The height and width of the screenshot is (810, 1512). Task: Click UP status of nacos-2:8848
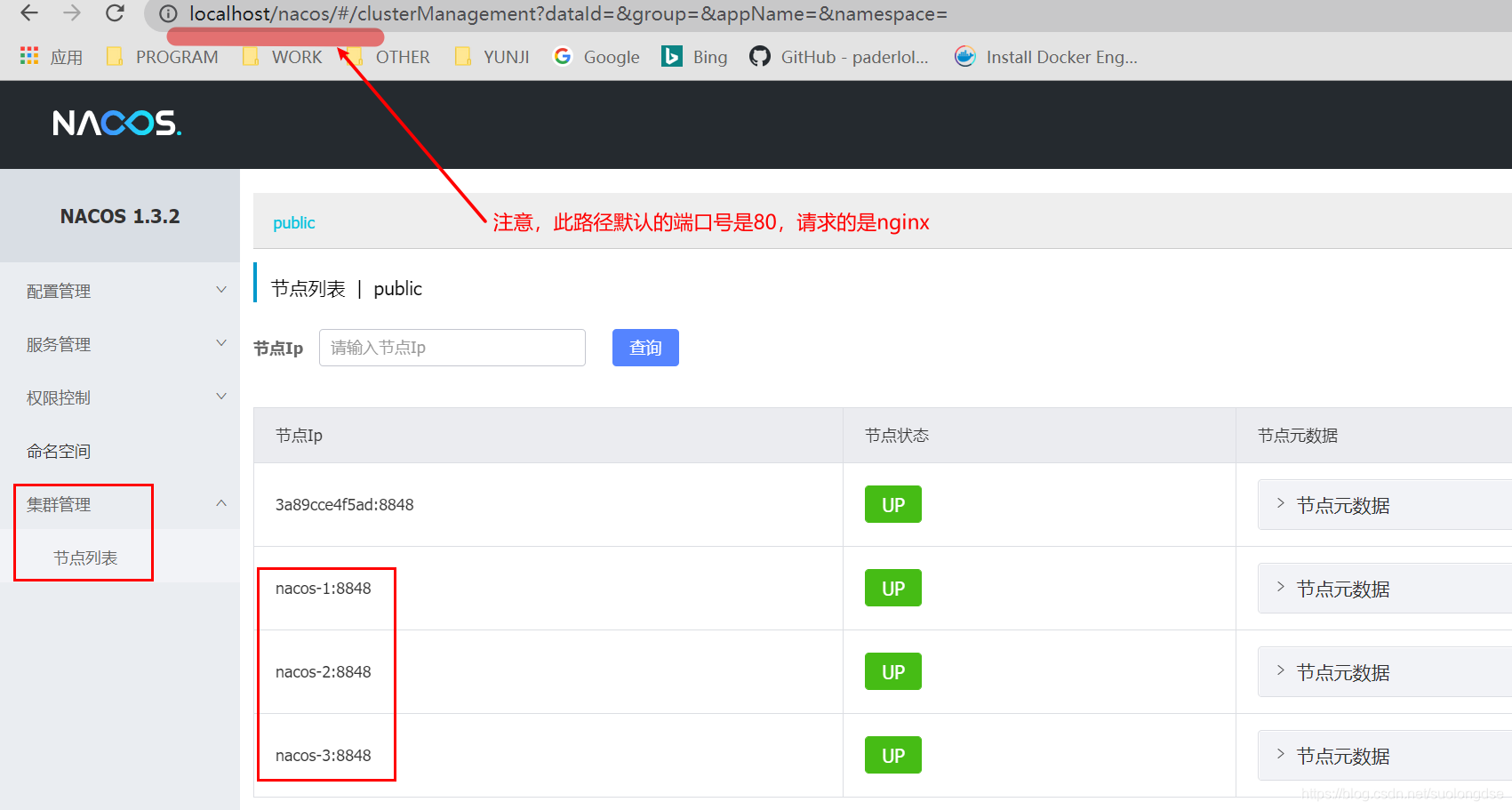(893, 671)
